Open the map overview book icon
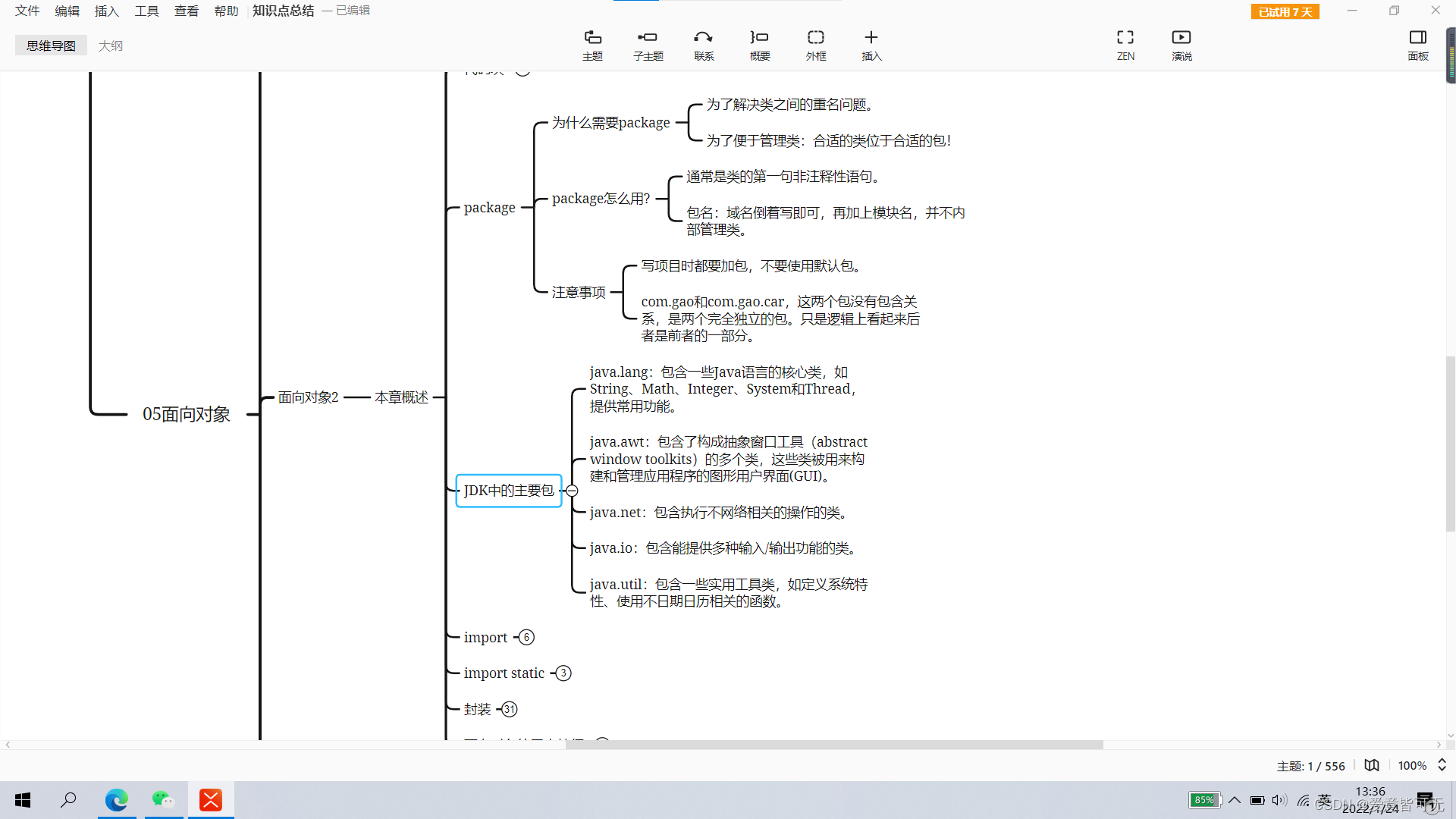The height and width of the screenshot is (819, 1456). click(x=1372, y=765)
